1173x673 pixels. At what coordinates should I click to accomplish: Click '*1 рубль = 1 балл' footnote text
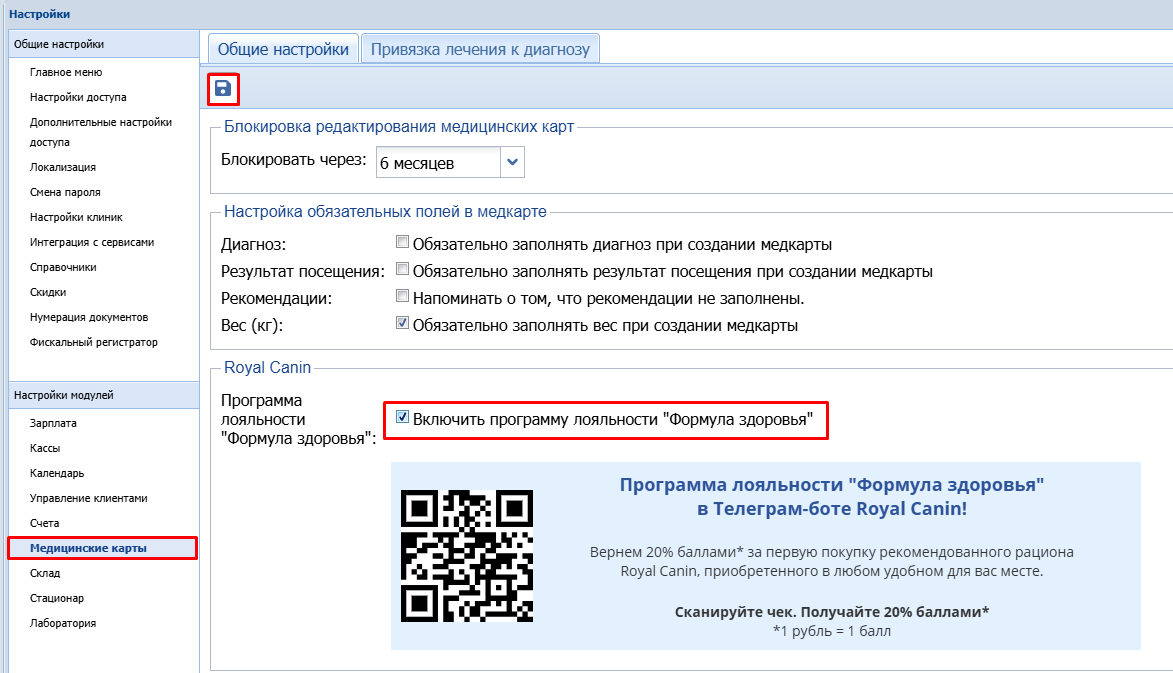point(832,631)
